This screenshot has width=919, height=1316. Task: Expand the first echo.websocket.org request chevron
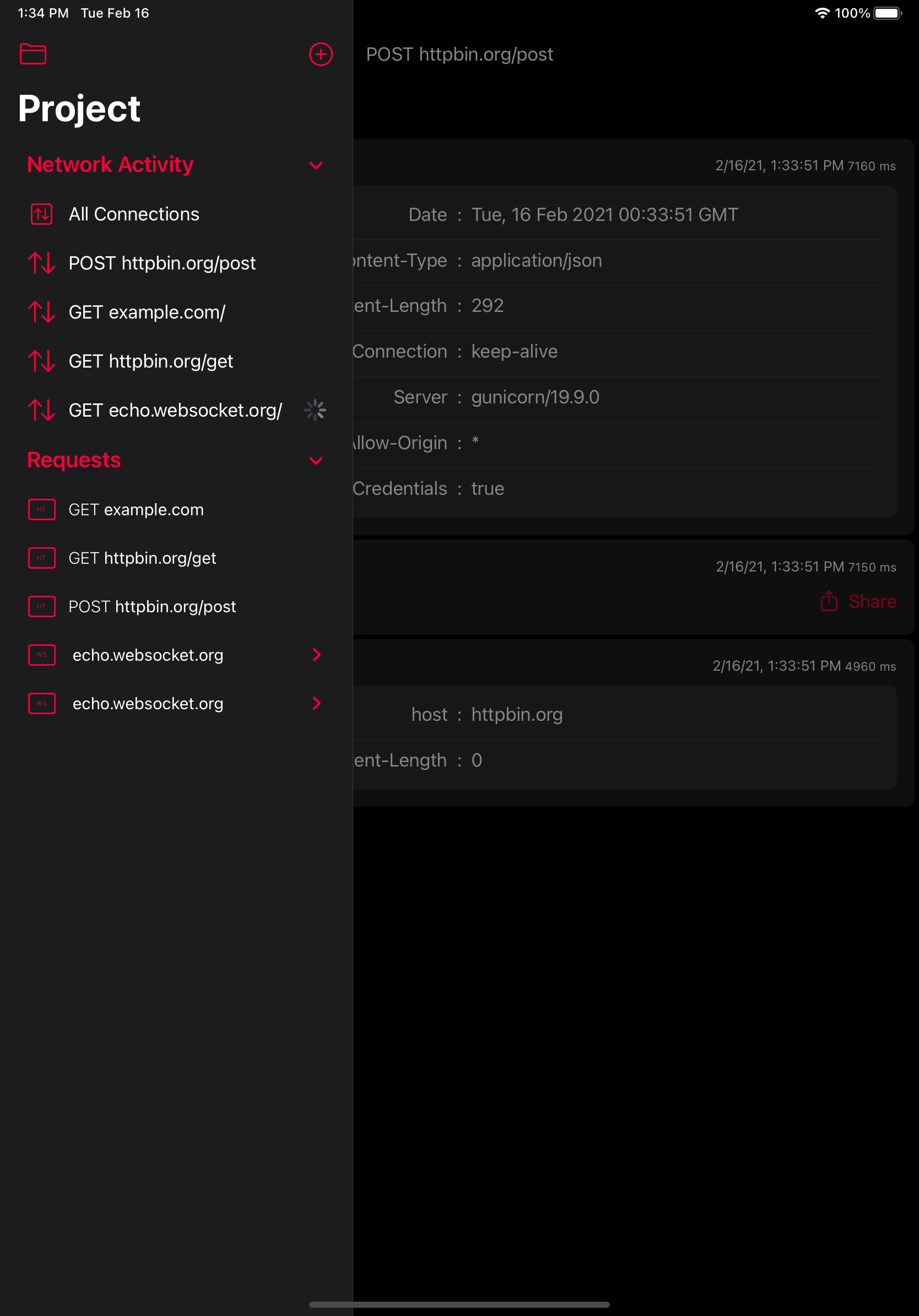pos(316,655)
